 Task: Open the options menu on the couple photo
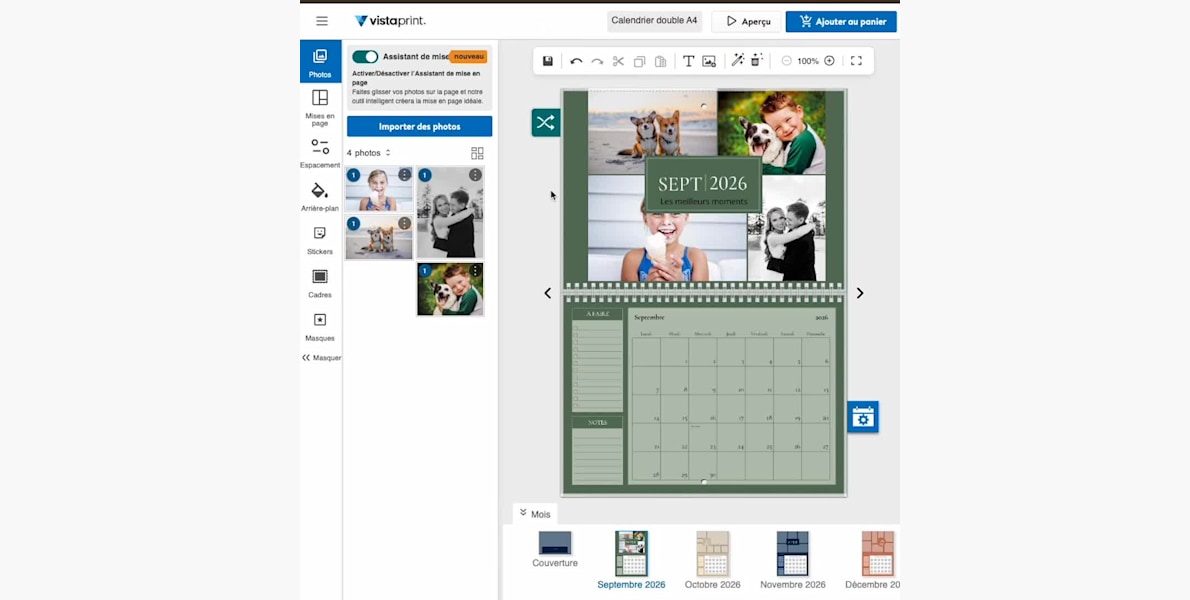[475, 175]
